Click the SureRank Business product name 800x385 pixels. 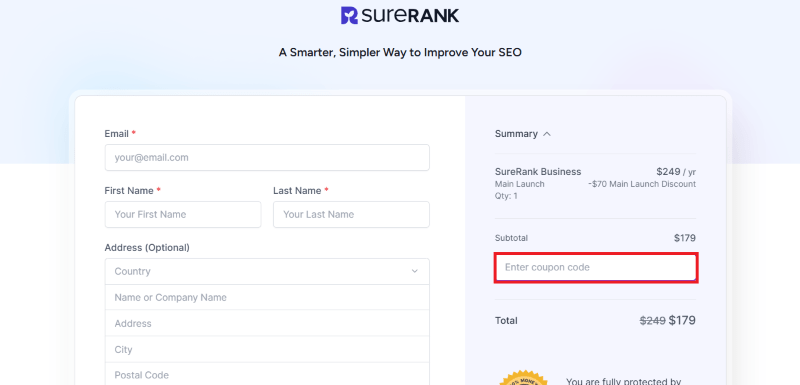[538, 172]
